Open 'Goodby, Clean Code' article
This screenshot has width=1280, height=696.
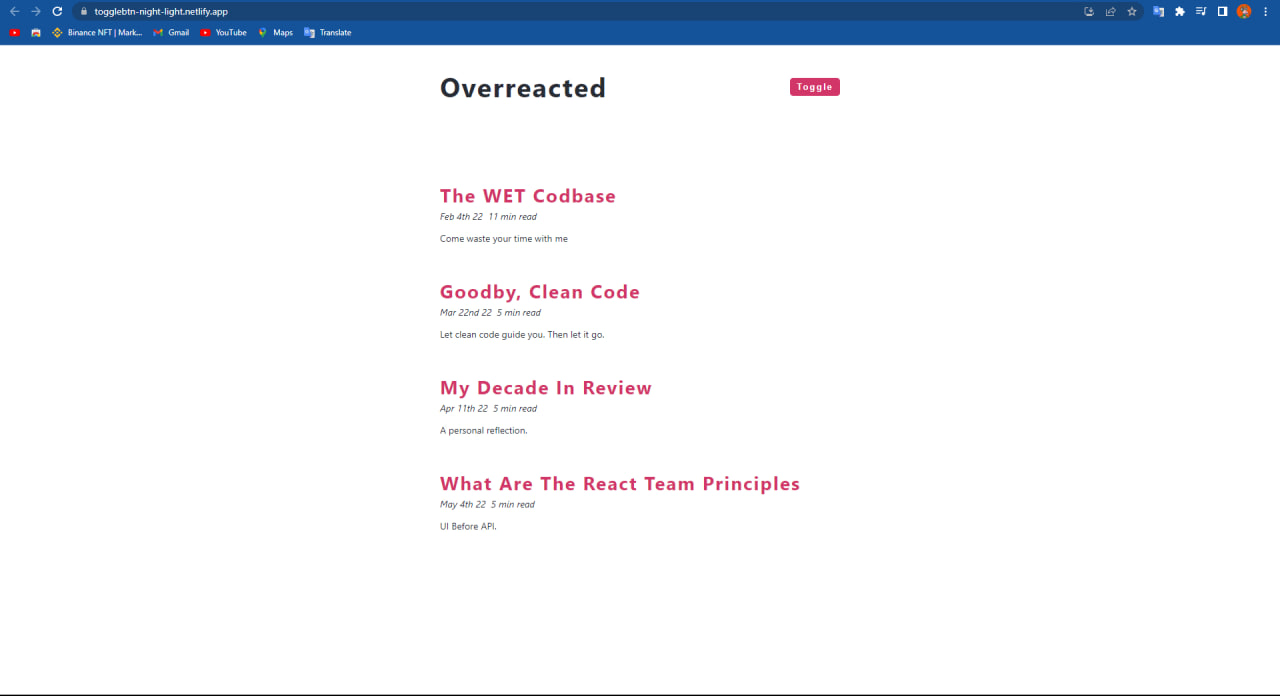pyautogui.click(x=540, y=292)
